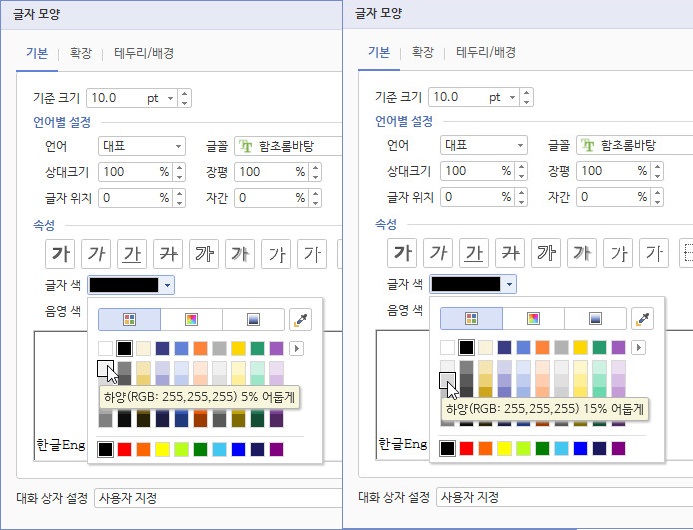Open the 글자 색 dropdown in left dialog
Screen dimensions: 693x530
(167, 285)
